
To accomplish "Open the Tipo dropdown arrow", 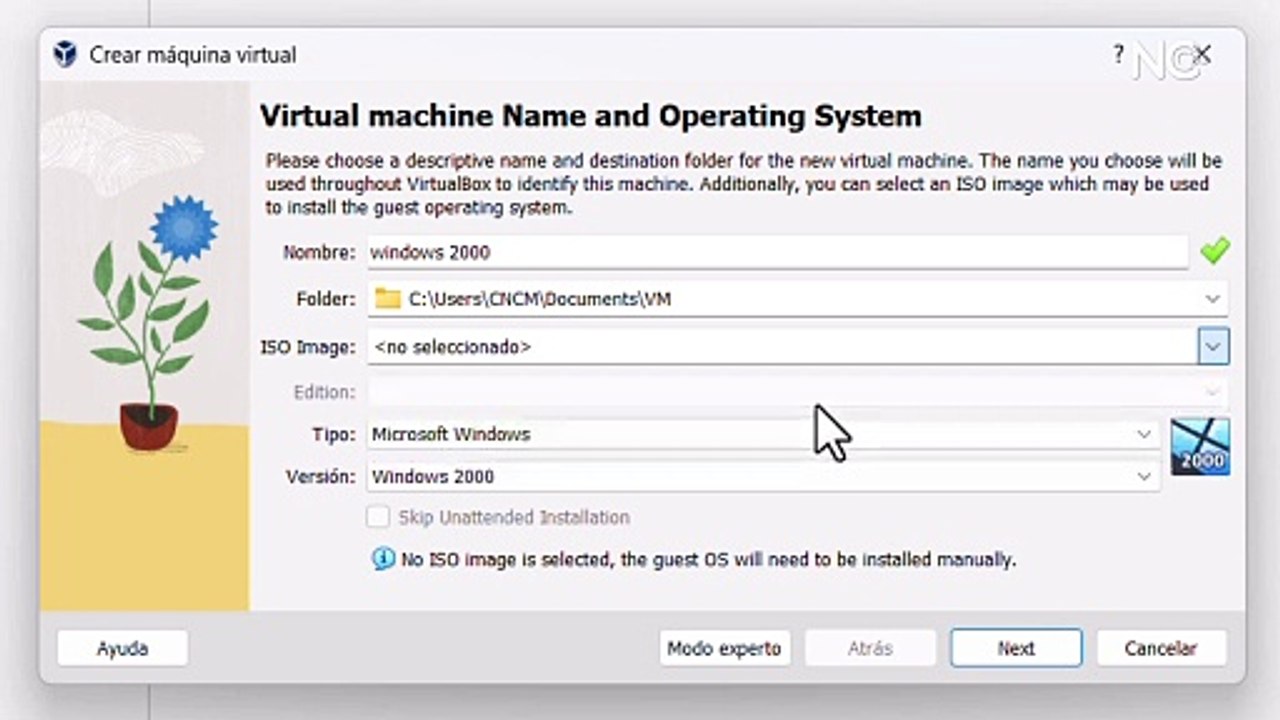I will coord(1144,434).
